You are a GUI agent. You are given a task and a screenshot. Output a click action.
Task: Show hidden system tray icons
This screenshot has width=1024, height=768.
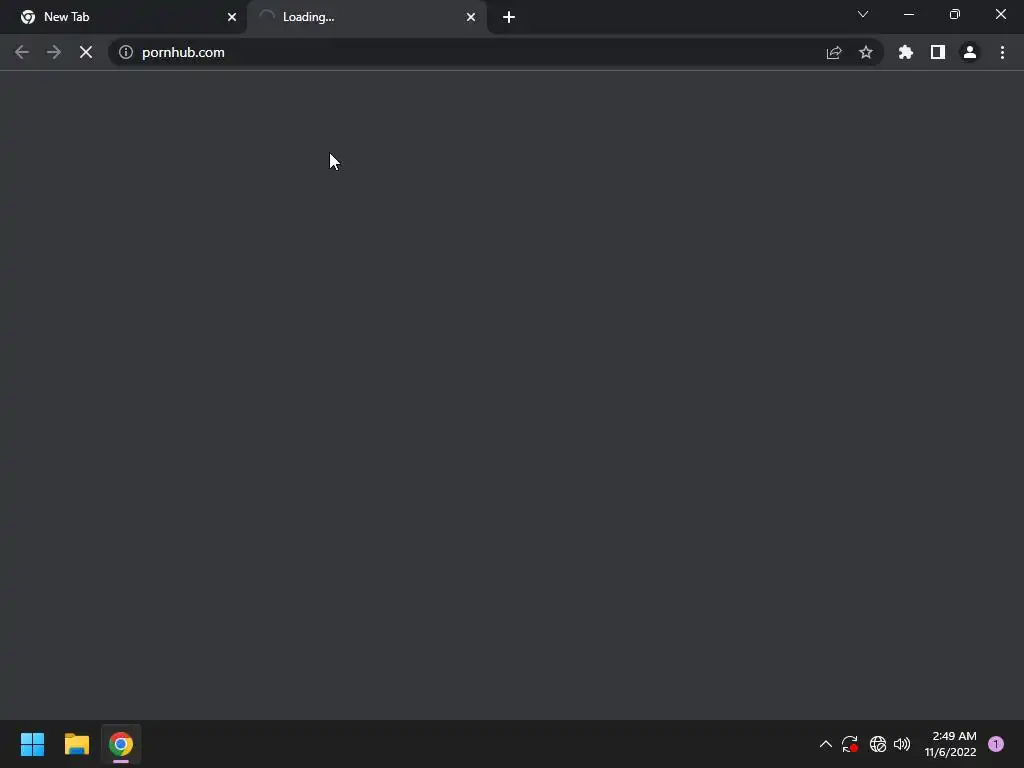point(825,744)
